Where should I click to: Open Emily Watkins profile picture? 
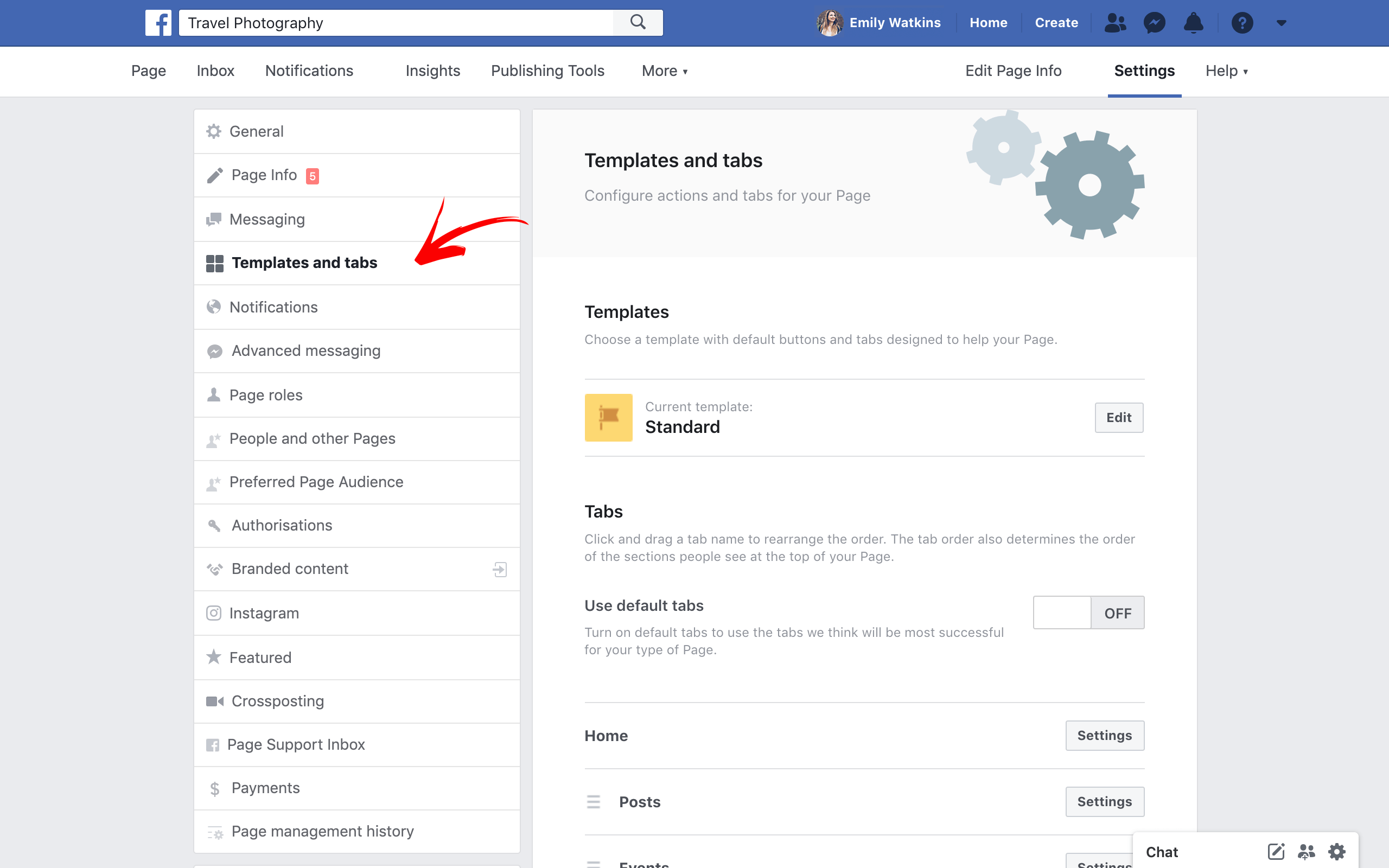click(x=829, y=23)
